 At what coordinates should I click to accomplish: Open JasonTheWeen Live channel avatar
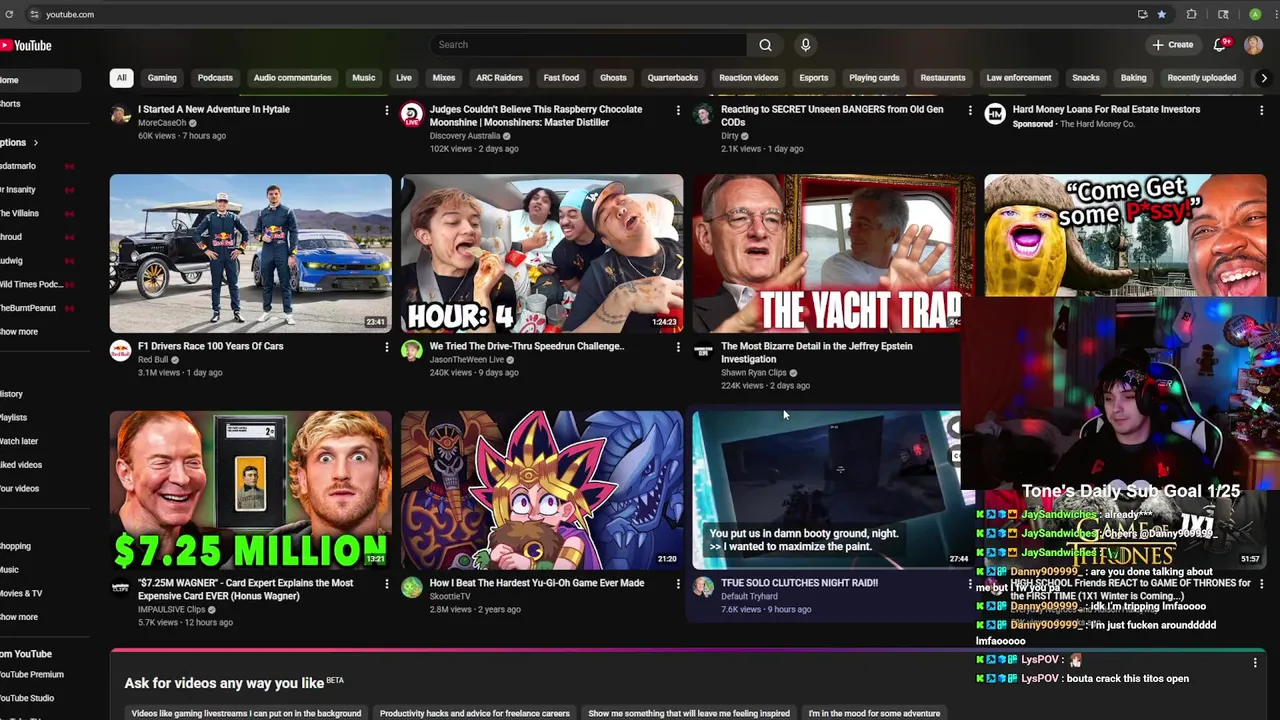point(412,351)
